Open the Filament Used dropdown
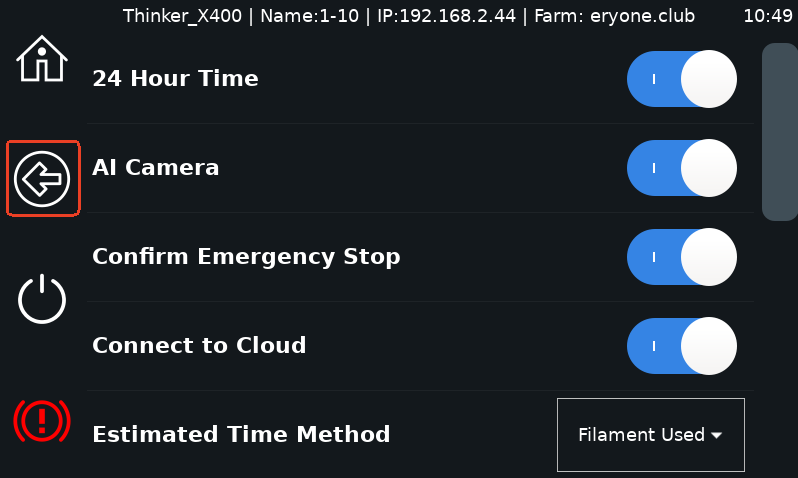The height and width of the screenshot is (478, 798). click(x=651, y=435)
